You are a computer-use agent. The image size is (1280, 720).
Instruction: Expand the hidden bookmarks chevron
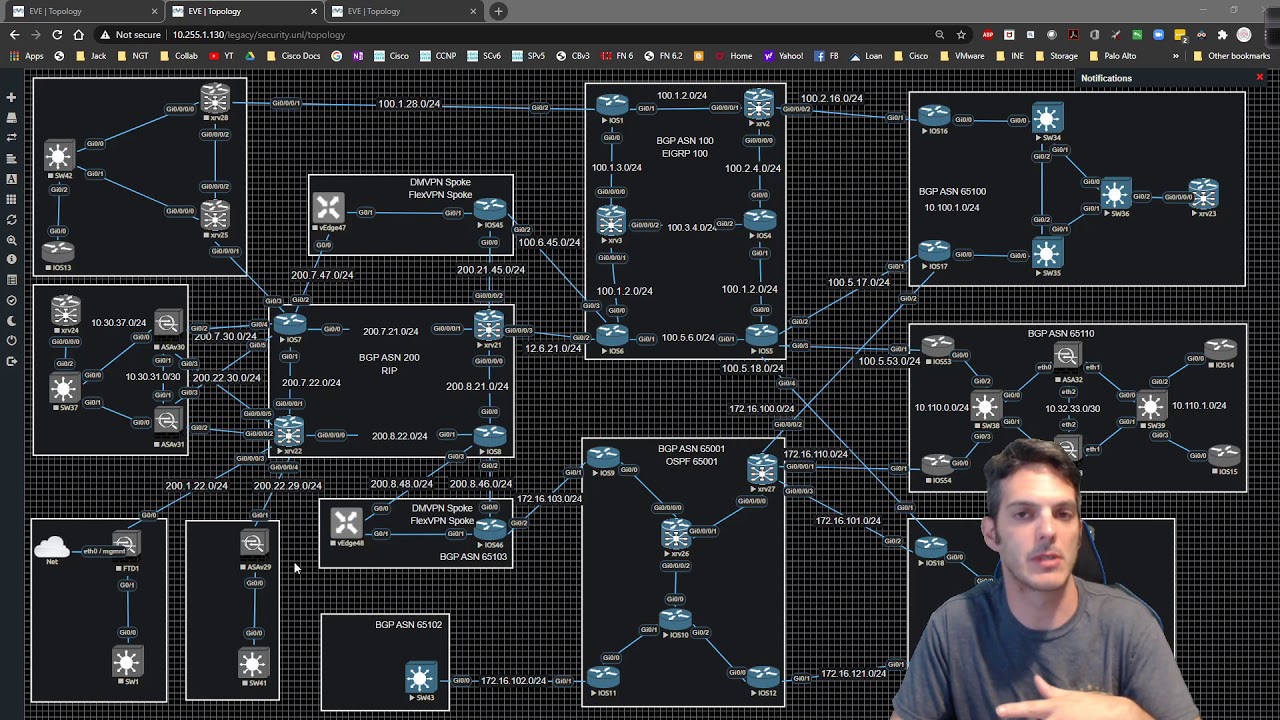[1176, 56]
